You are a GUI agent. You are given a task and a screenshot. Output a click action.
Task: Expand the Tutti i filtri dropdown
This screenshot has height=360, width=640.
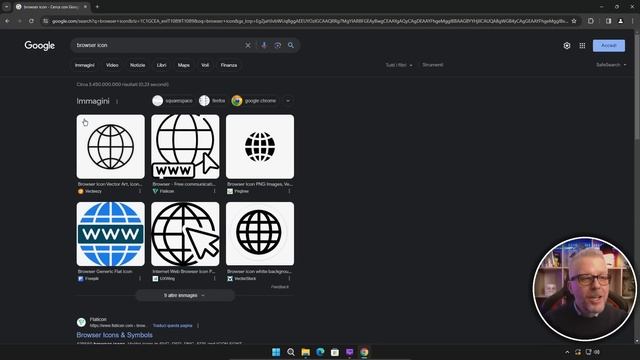[399, 65]
